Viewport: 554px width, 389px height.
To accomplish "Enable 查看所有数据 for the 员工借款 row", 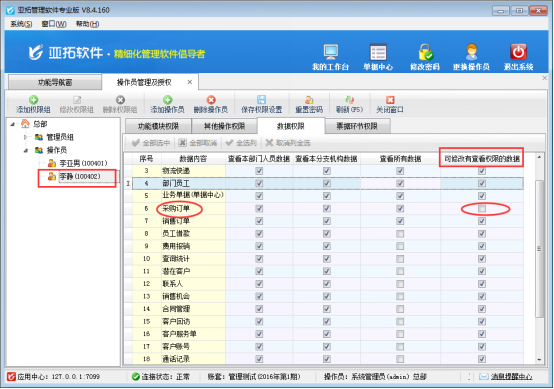I will [400, 234].
